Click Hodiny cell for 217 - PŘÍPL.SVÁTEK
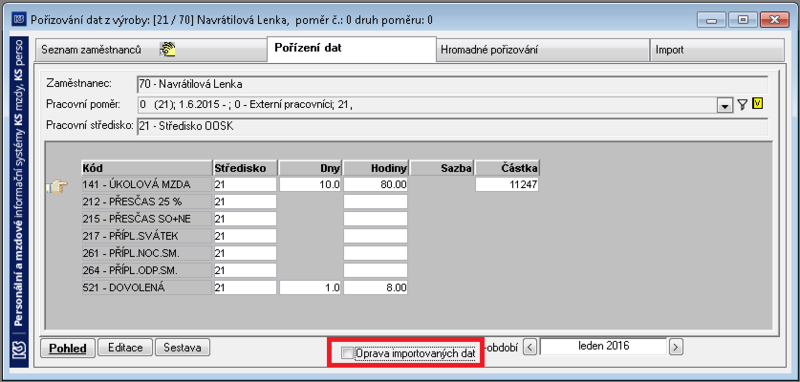 376,236
